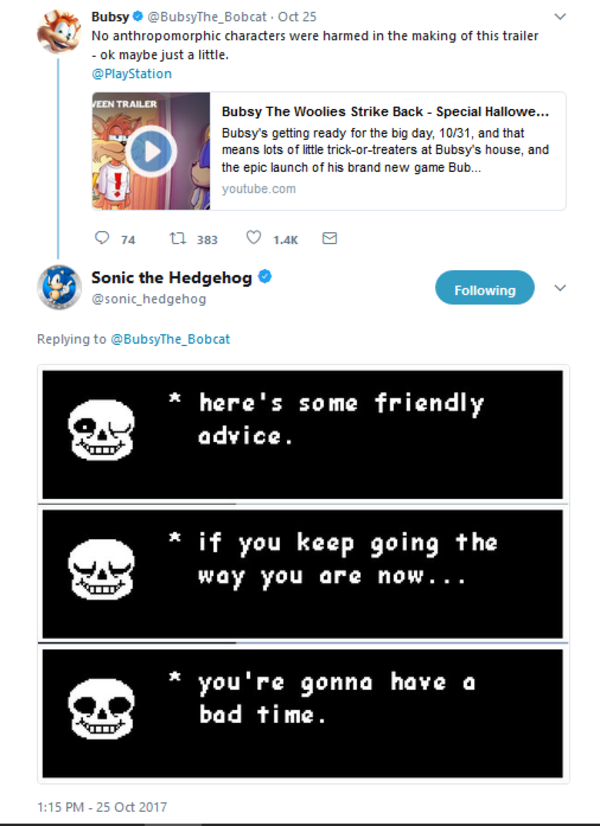Open Sonic the Hedgehog's profile avatar

tap(59, 287)
